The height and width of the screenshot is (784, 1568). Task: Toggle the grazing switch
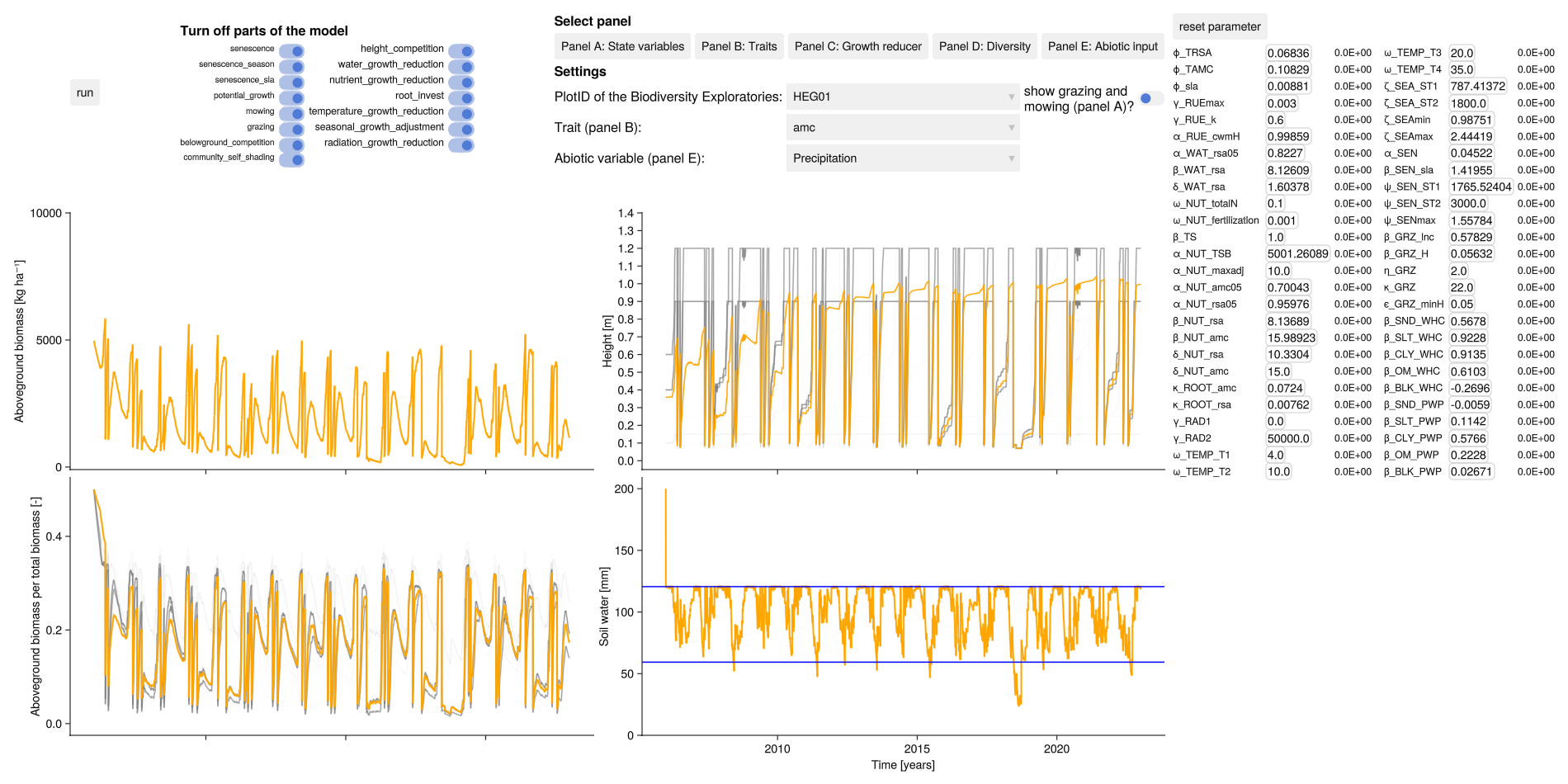tap(292, 129)
